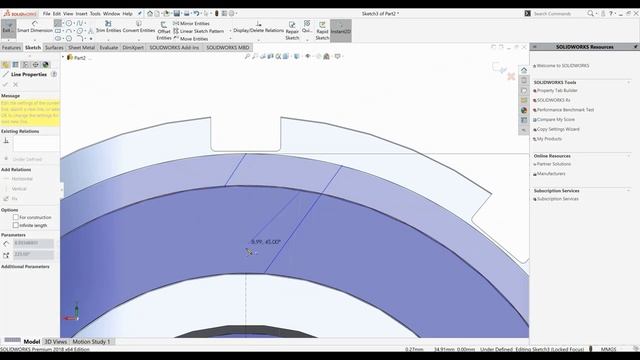The width and height of the screenshot is (640, 360).
Task: Open the File menu
Action: 47,13
